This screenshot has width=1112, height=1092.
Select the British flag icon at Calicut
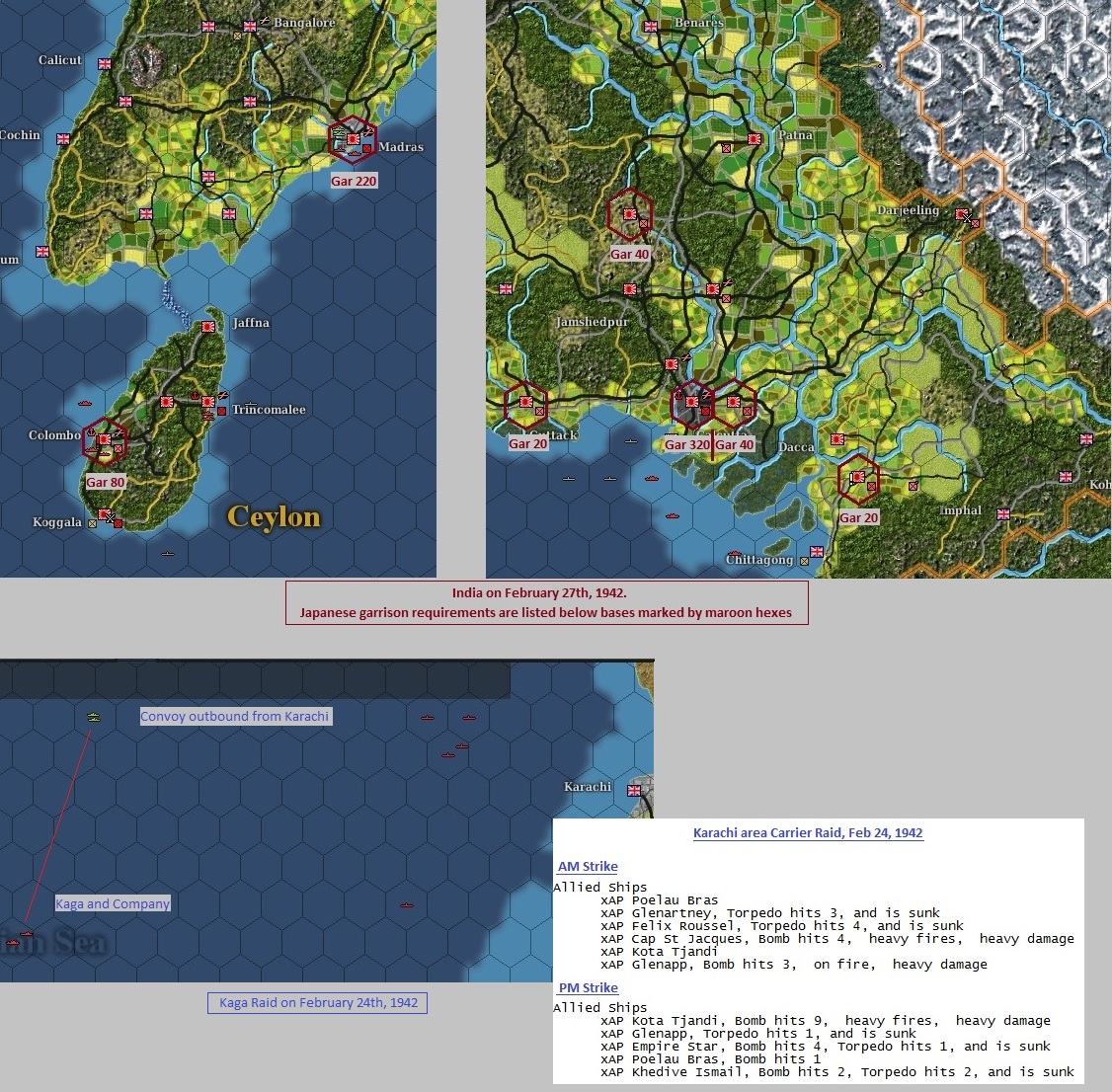(105, 64)
